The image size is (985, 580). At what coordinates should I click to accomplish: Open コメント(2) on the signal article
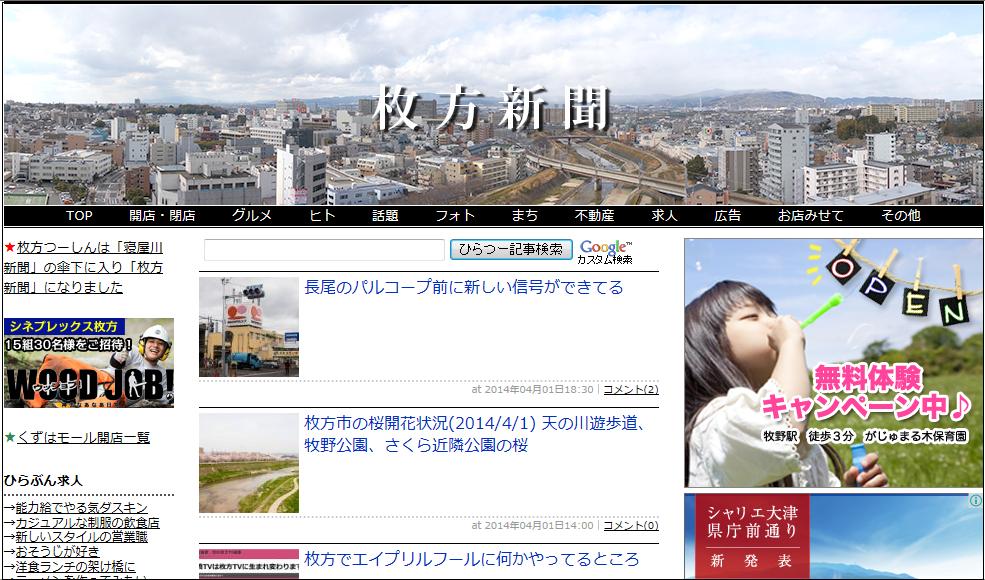click(631, 390)
